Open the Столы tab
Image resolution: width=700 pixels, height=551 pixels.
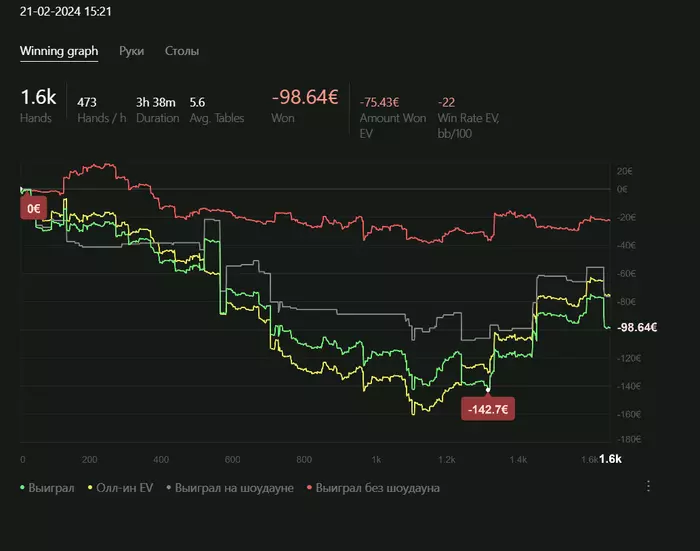(x=182, y=51)
